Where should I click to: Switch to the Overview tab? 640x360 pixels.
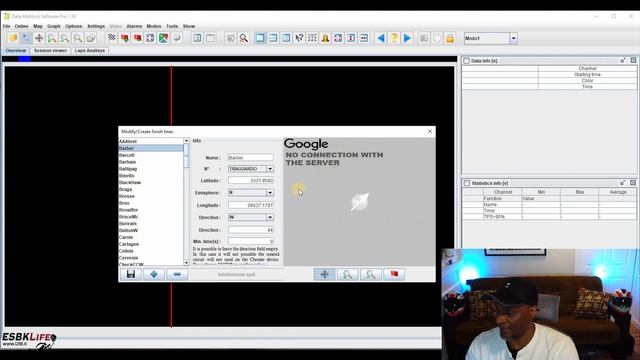coord(16,51)
